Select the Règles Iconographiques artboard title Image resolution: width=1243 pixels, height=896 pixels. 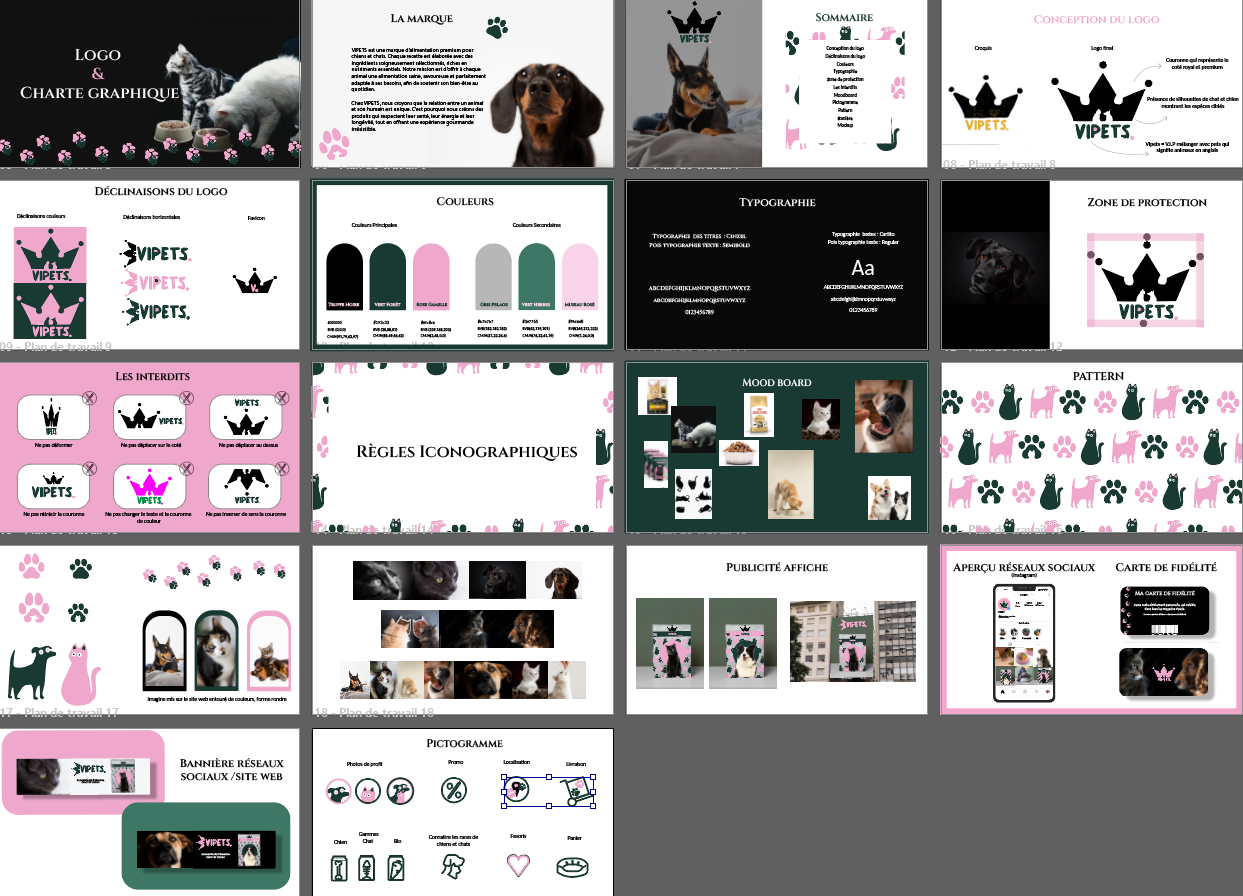[x=467, y=452]
